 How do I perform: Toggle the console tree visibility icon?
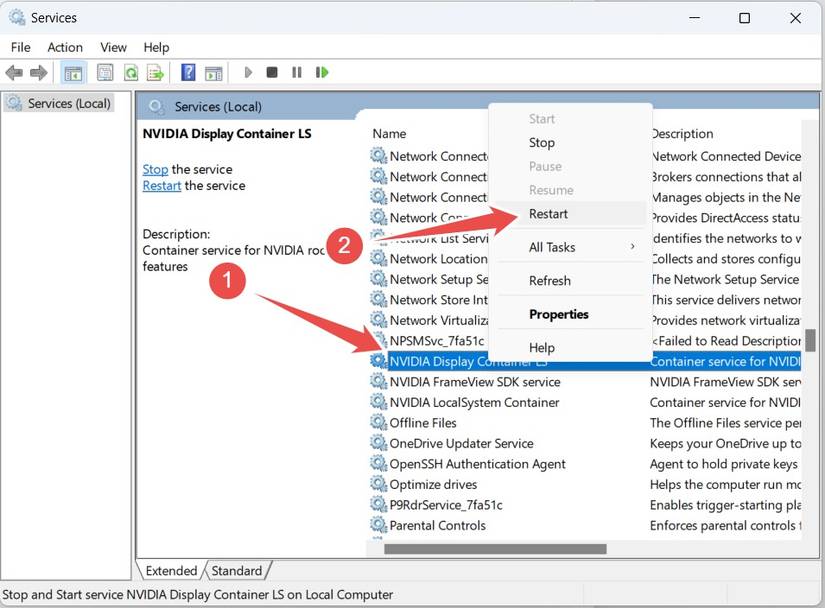[72, 72]
